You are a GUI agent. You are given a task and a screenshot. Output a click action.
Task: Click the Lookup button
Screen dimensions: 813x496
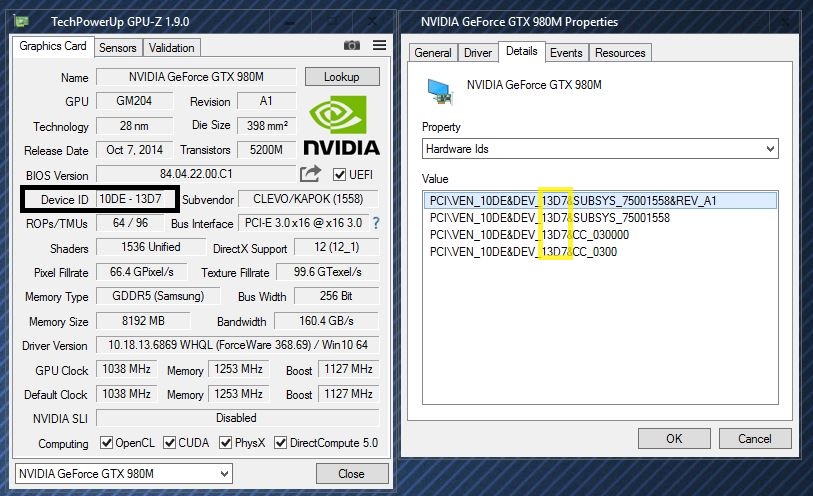342,77
